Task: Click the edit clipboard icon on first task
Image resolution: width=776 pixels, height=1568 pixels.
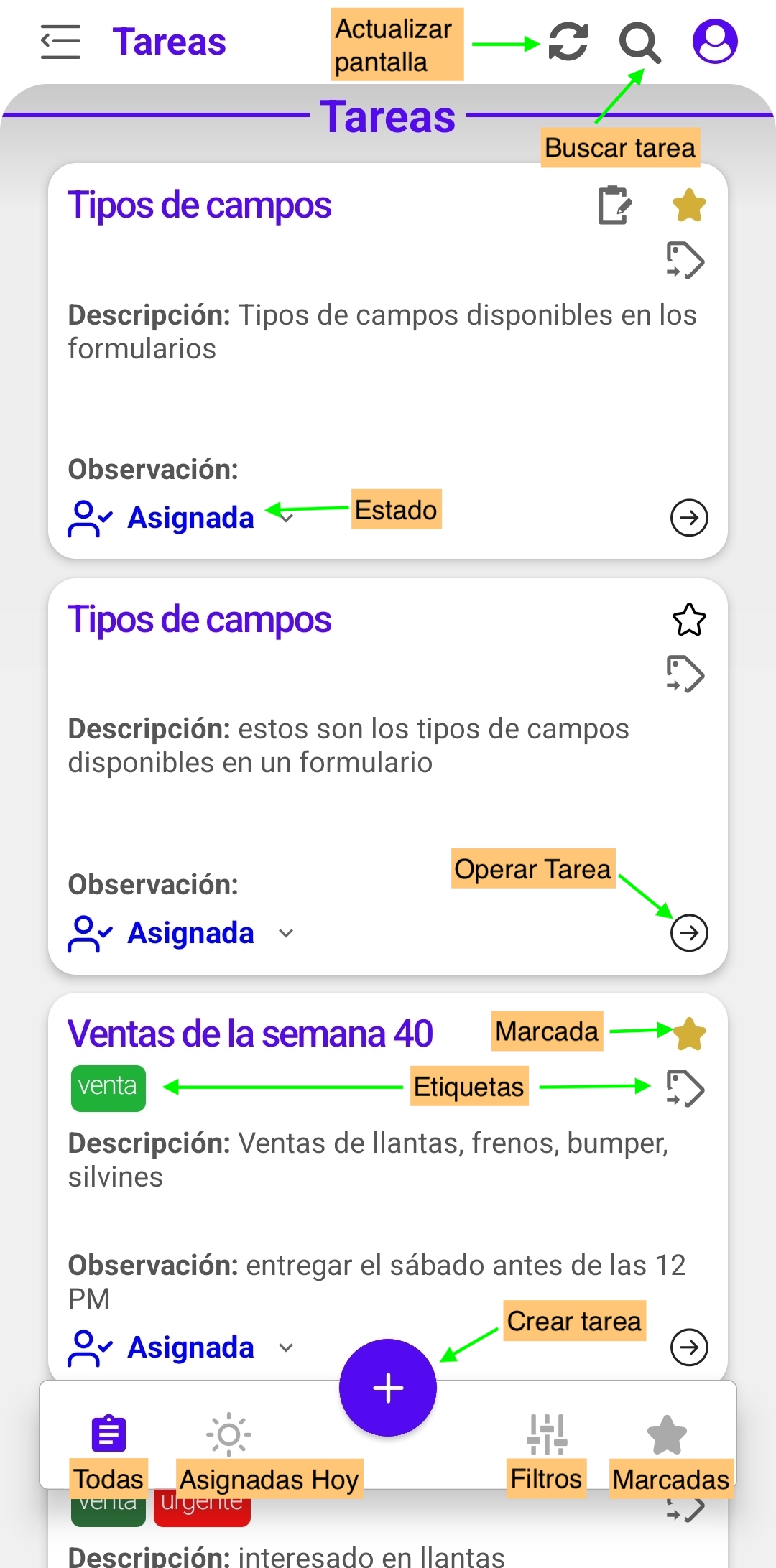Action: [x=614, y=206]
